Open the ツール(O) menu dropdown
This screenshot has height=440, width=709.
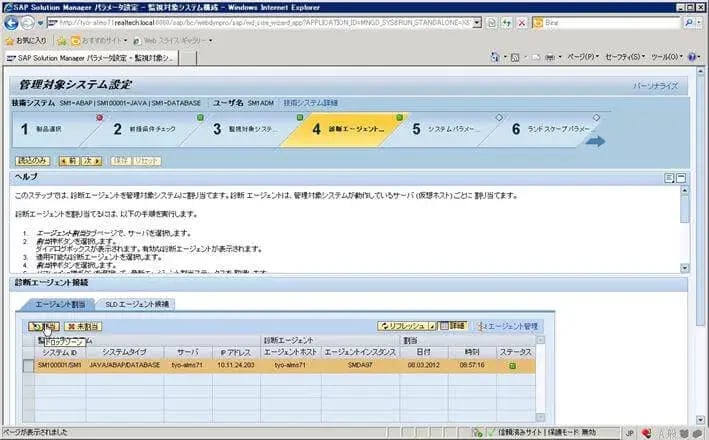pyautogui.click(x=667, y=57)
